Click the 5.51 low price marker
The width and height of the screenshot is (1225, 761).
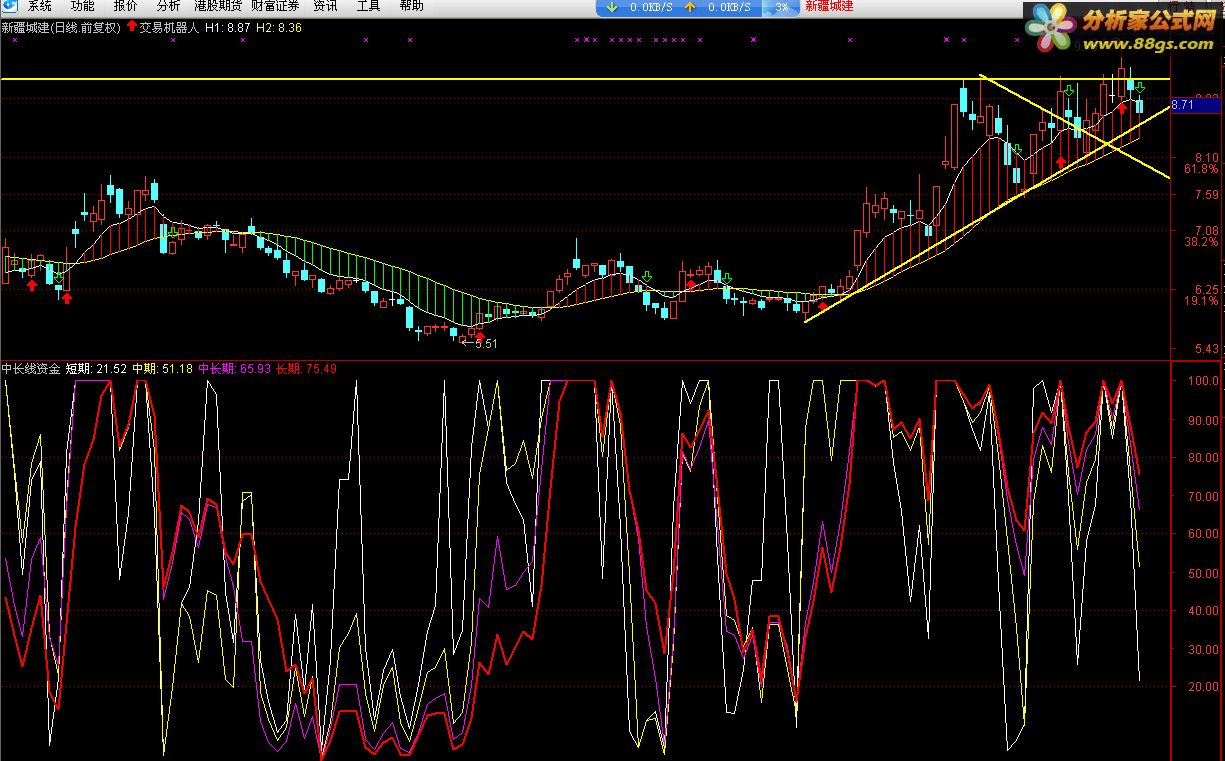click(486, 344)
